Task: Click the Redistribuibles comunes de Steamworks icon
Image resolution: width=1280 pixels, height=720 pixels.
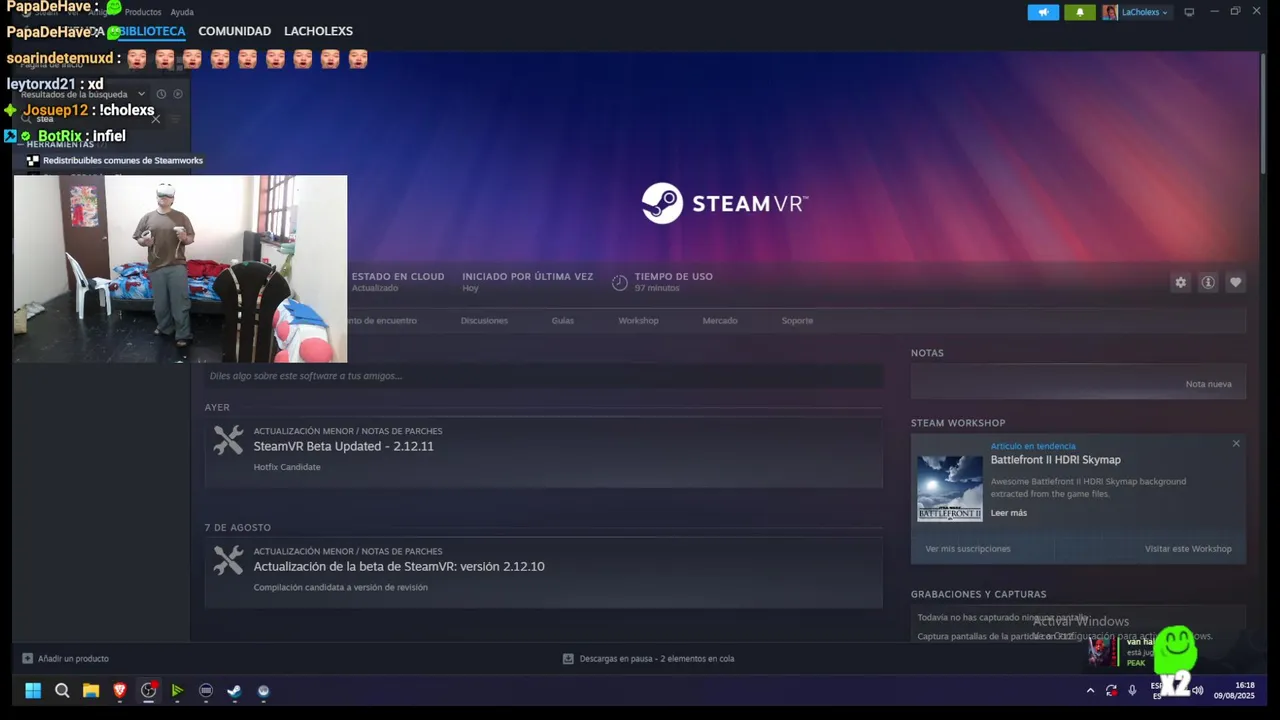Action: click(33, 160)
